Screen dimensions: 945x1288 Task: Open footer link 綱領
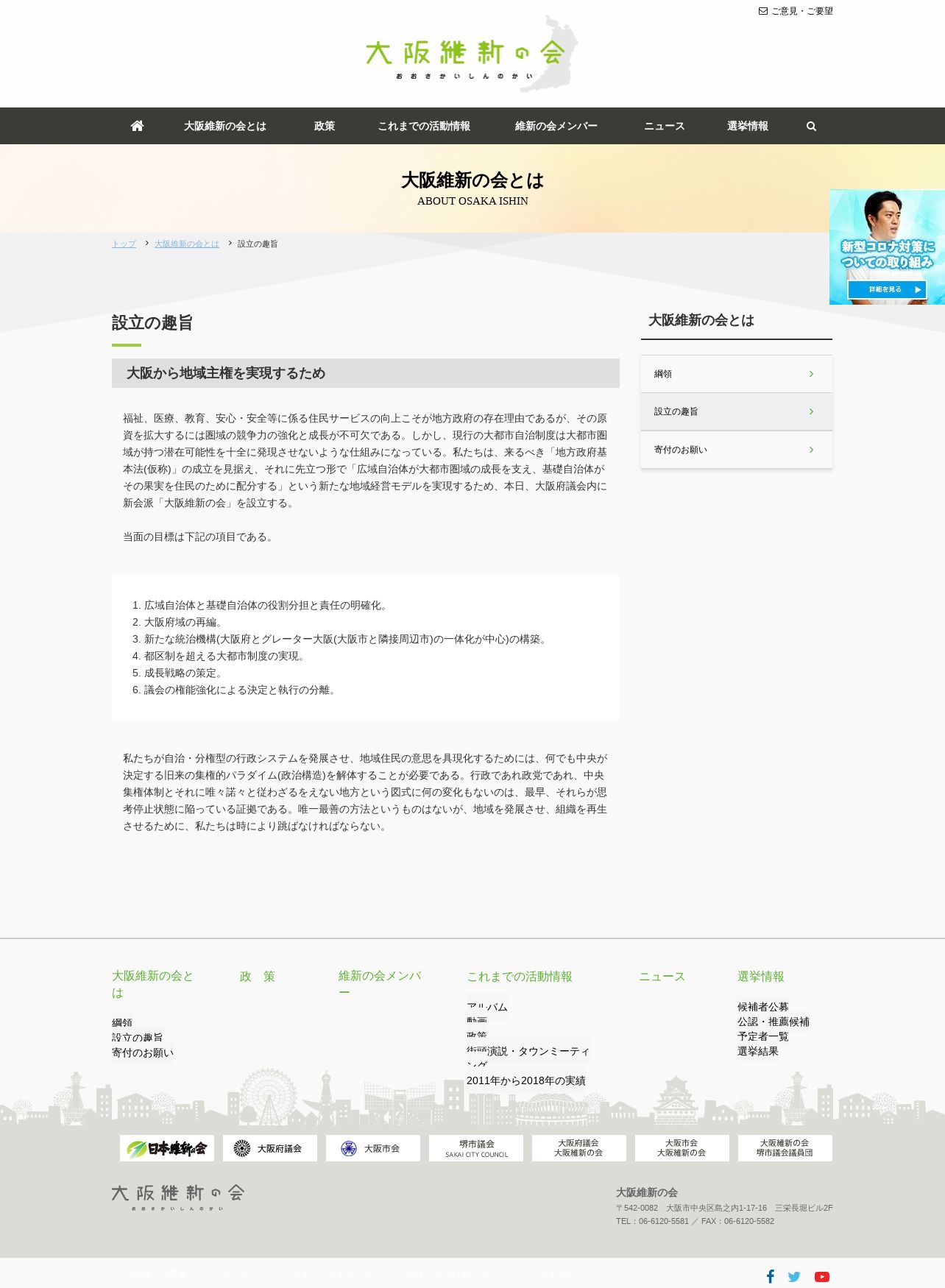122,1022
